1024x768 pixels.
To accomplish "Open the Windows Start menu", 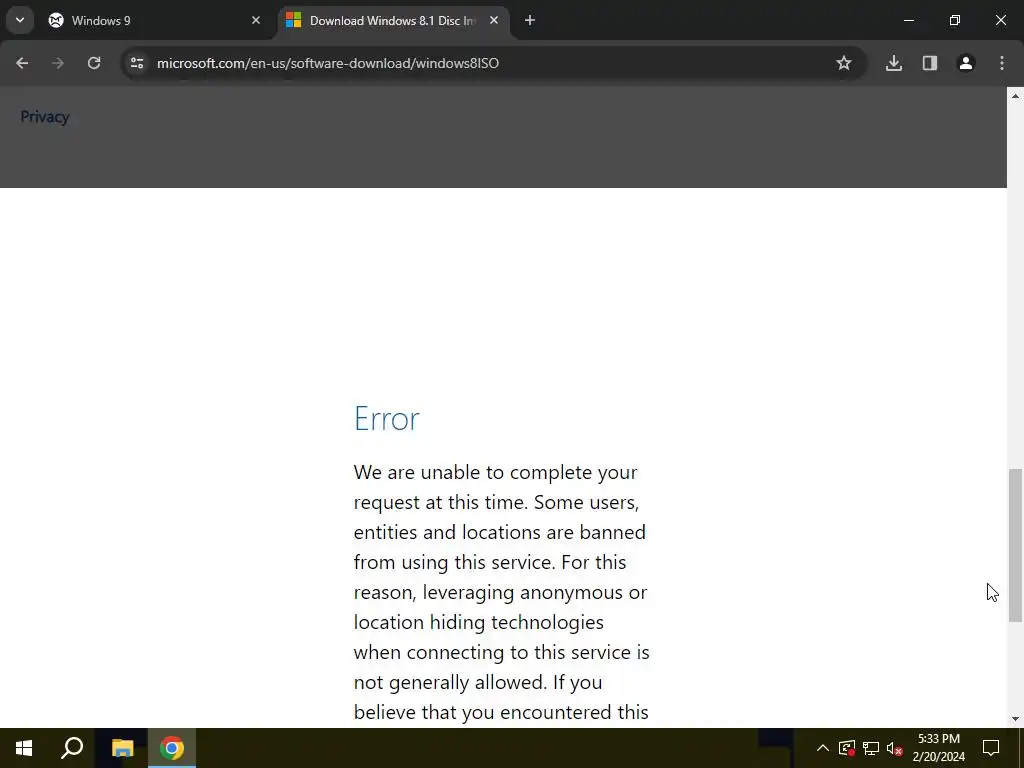I will pos(24,748).
